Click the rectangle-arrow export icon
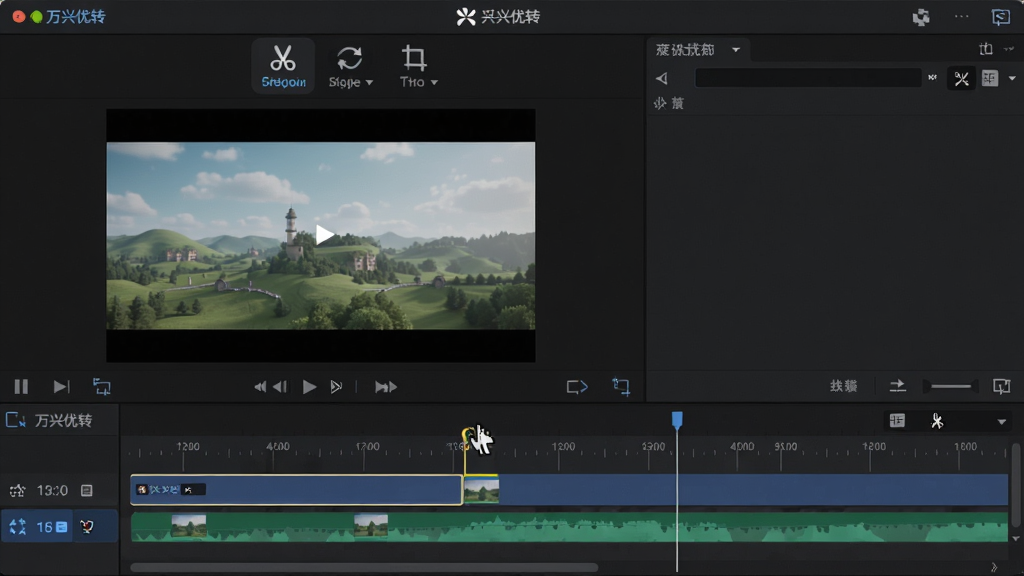Screen dimensions: 1024x576 [x=577, y=387]
